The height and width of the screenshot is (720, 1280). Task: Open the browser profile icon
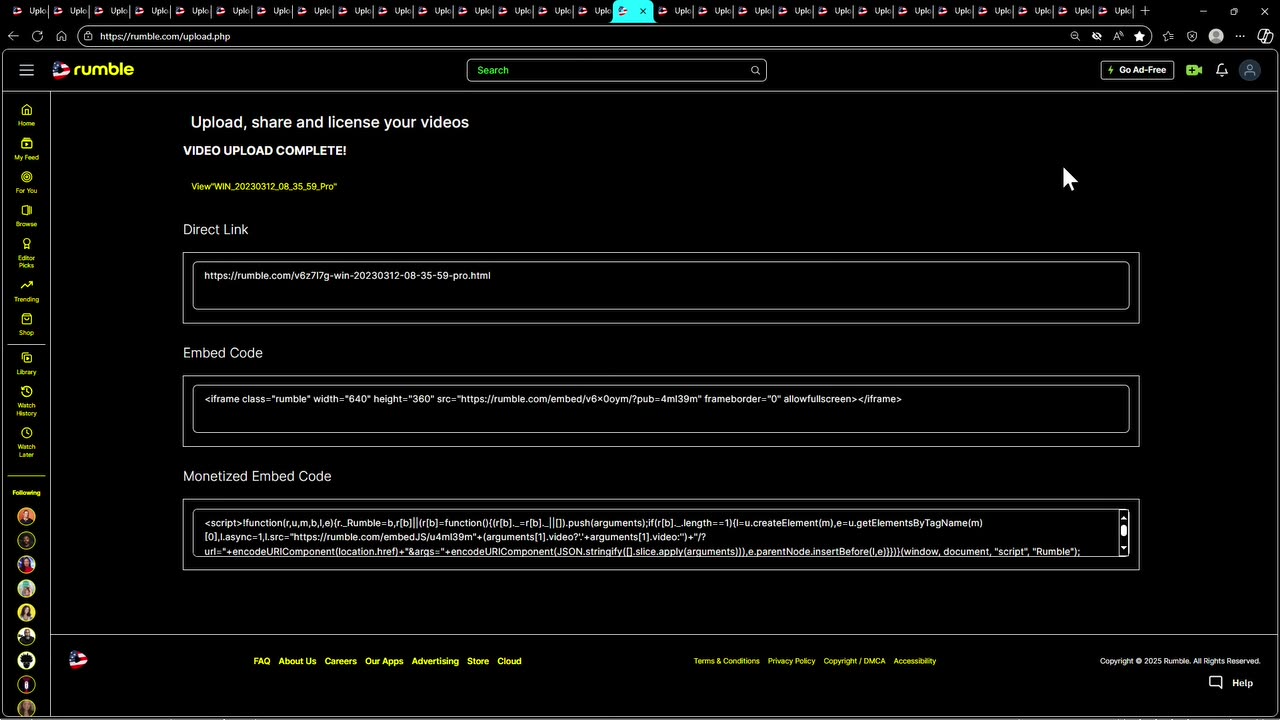coord(1216,36)
